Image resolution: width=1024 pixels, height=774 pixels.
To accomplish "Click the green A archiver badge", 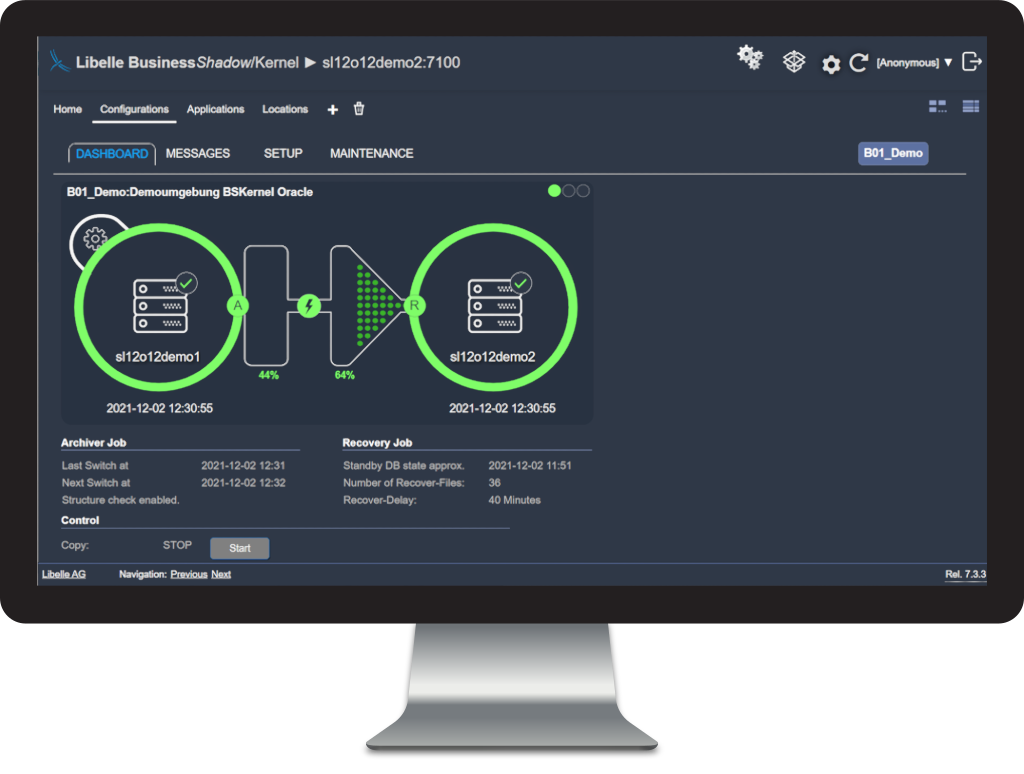I will [238, 305].
